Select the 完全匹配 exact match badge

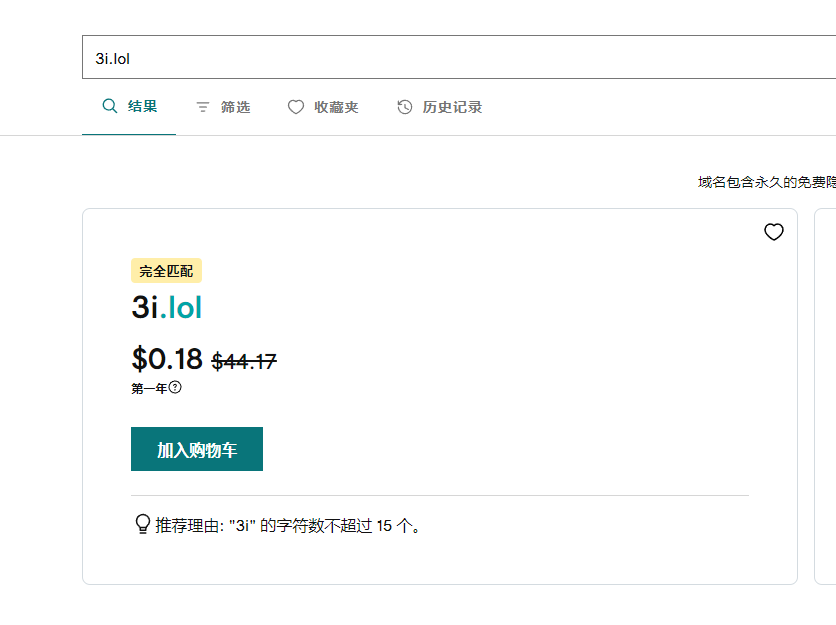tap(166, 271)
